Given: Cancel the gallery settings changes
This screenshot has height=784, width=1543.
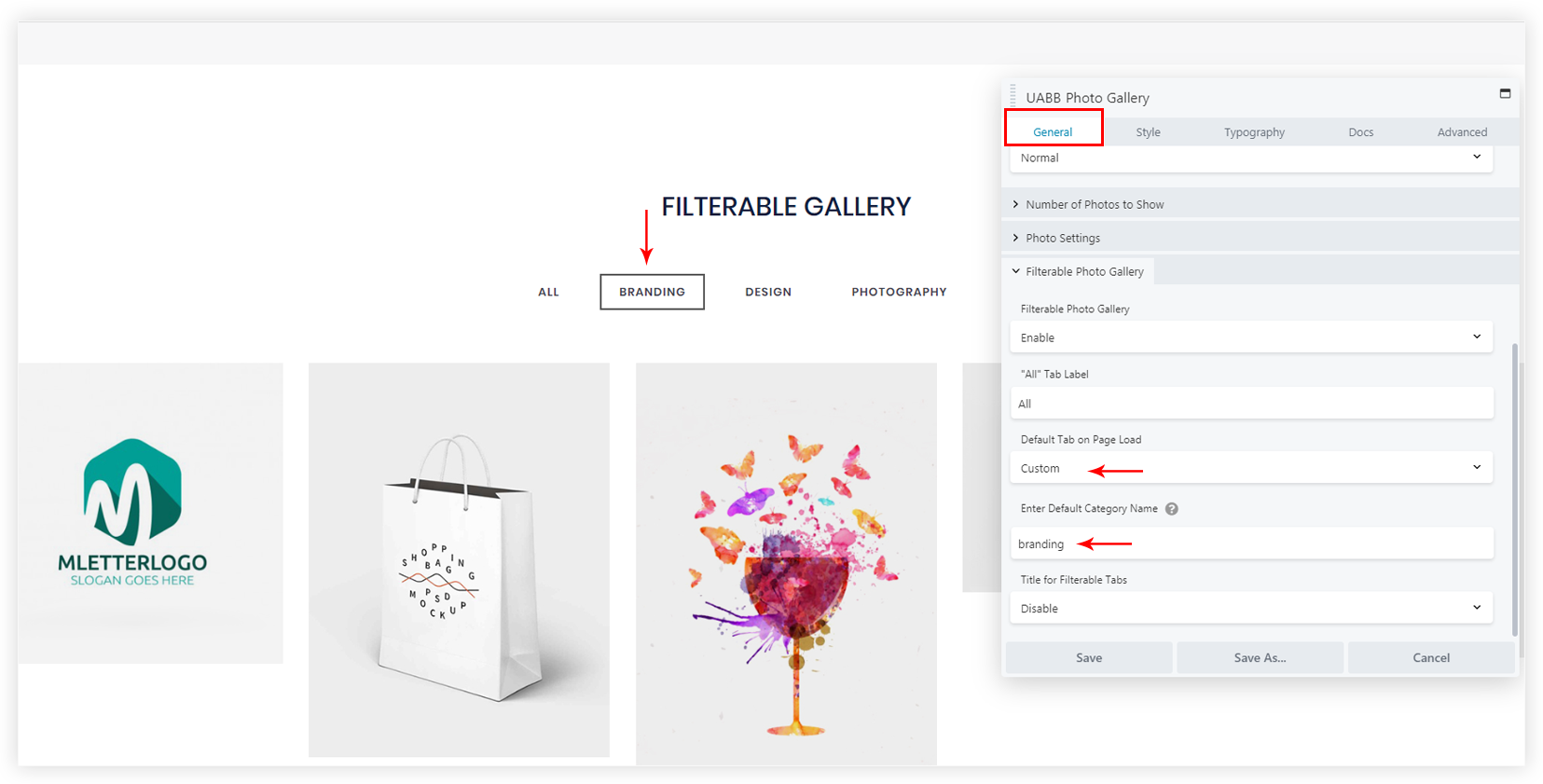Looking at the screenshot, I should 1431,658.
